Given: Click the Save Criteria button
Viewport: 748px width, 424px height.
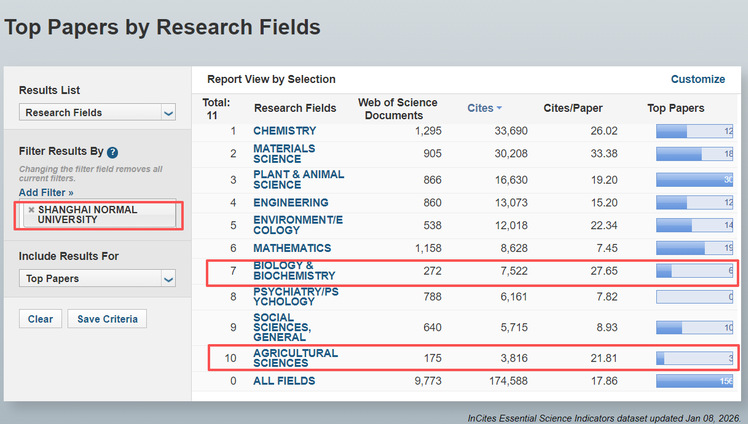Looking at the screenshot, I should point(107,319).
